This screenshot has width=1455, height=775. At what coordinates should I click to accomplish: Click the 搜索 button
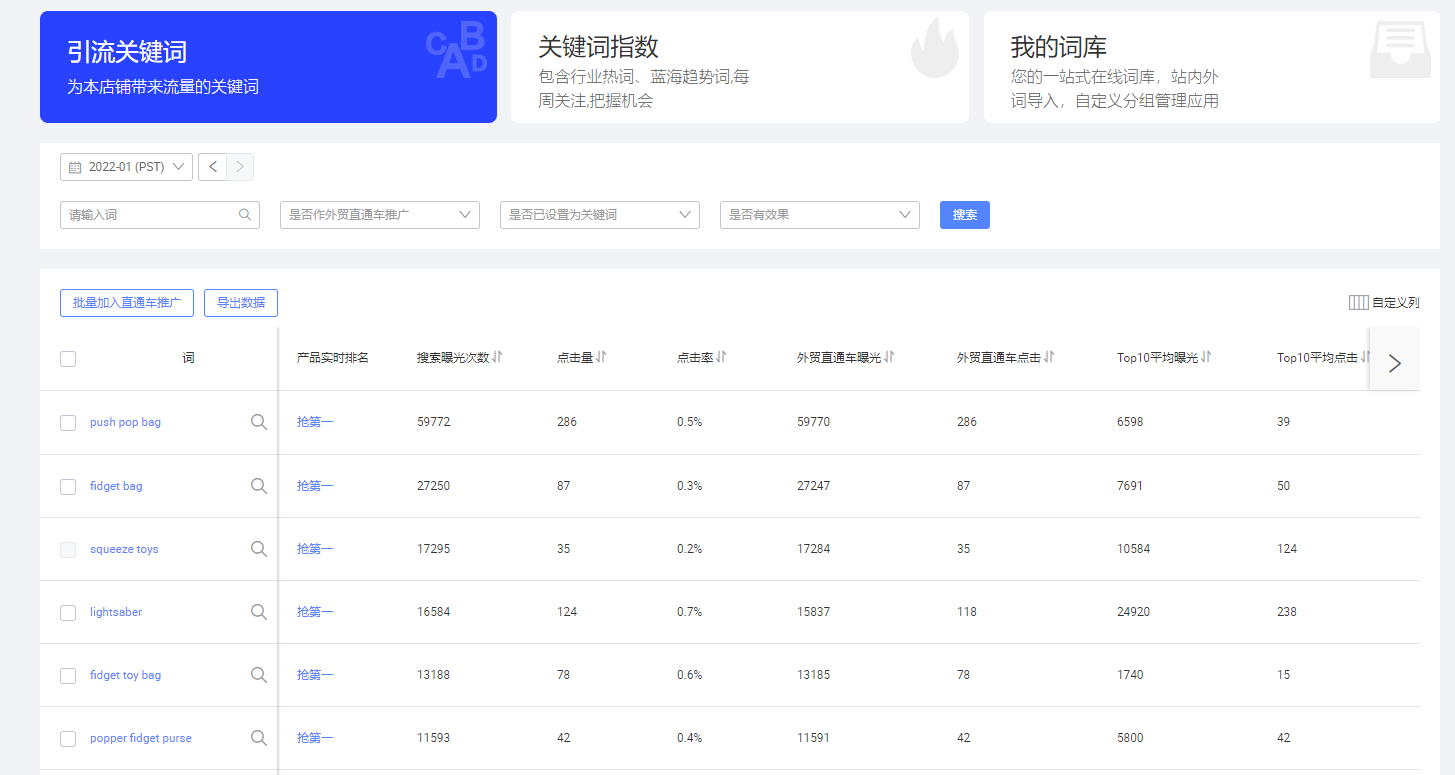pyautogui.click(x=964, y=214)
